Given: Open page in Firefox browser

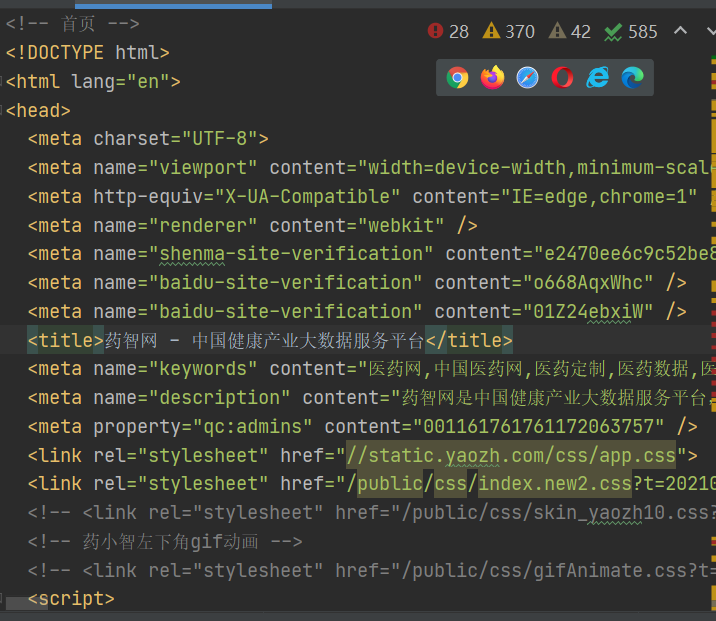Looking at the screenshot, I should point(492,78).
